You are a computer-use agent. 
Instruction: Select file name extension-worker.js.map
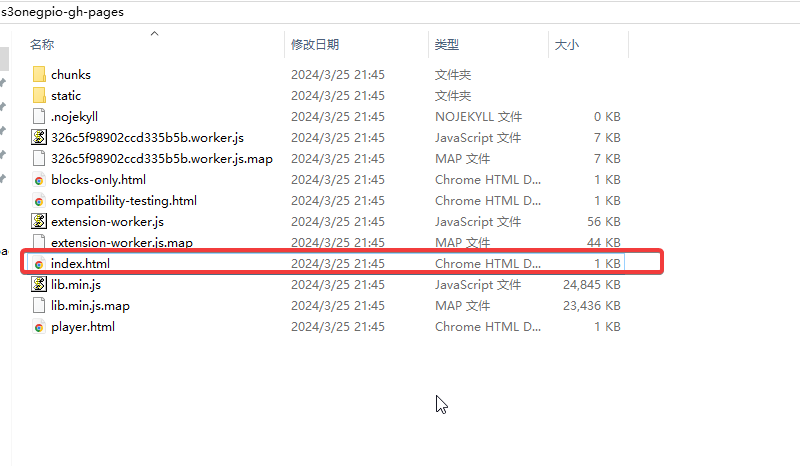[x=122, y=242]
